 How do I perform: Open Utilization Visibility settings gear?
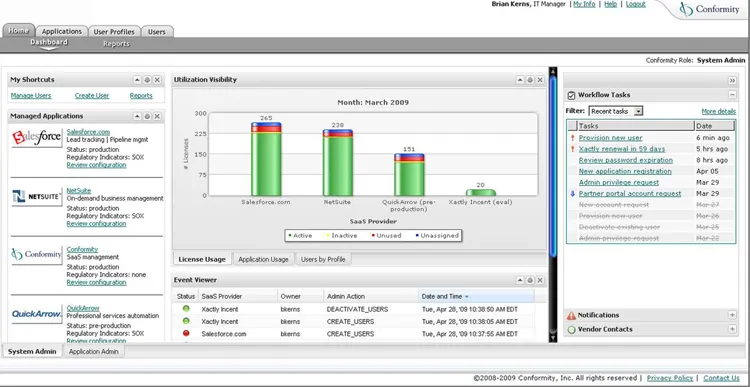tap(530, 80)
